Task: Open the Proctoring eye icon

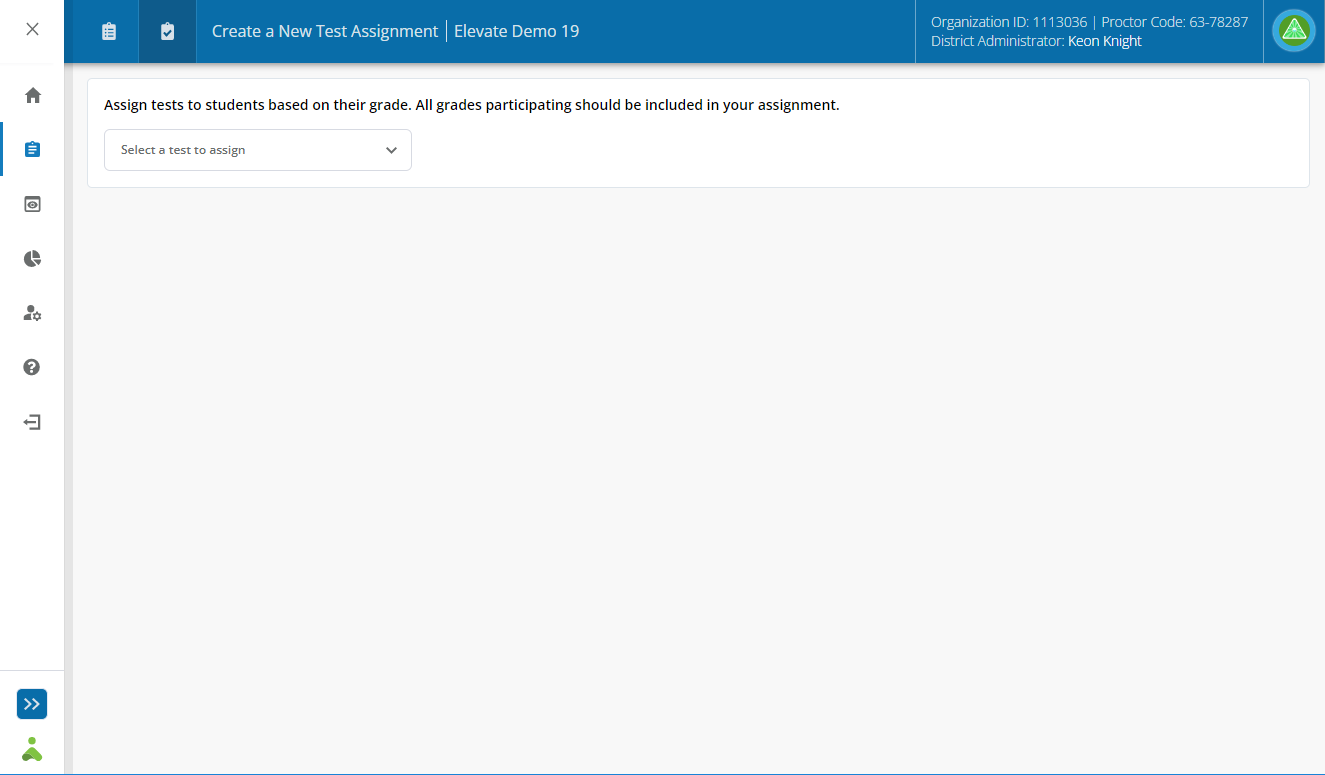Action: pyautogui.click(x=32, y=204)
